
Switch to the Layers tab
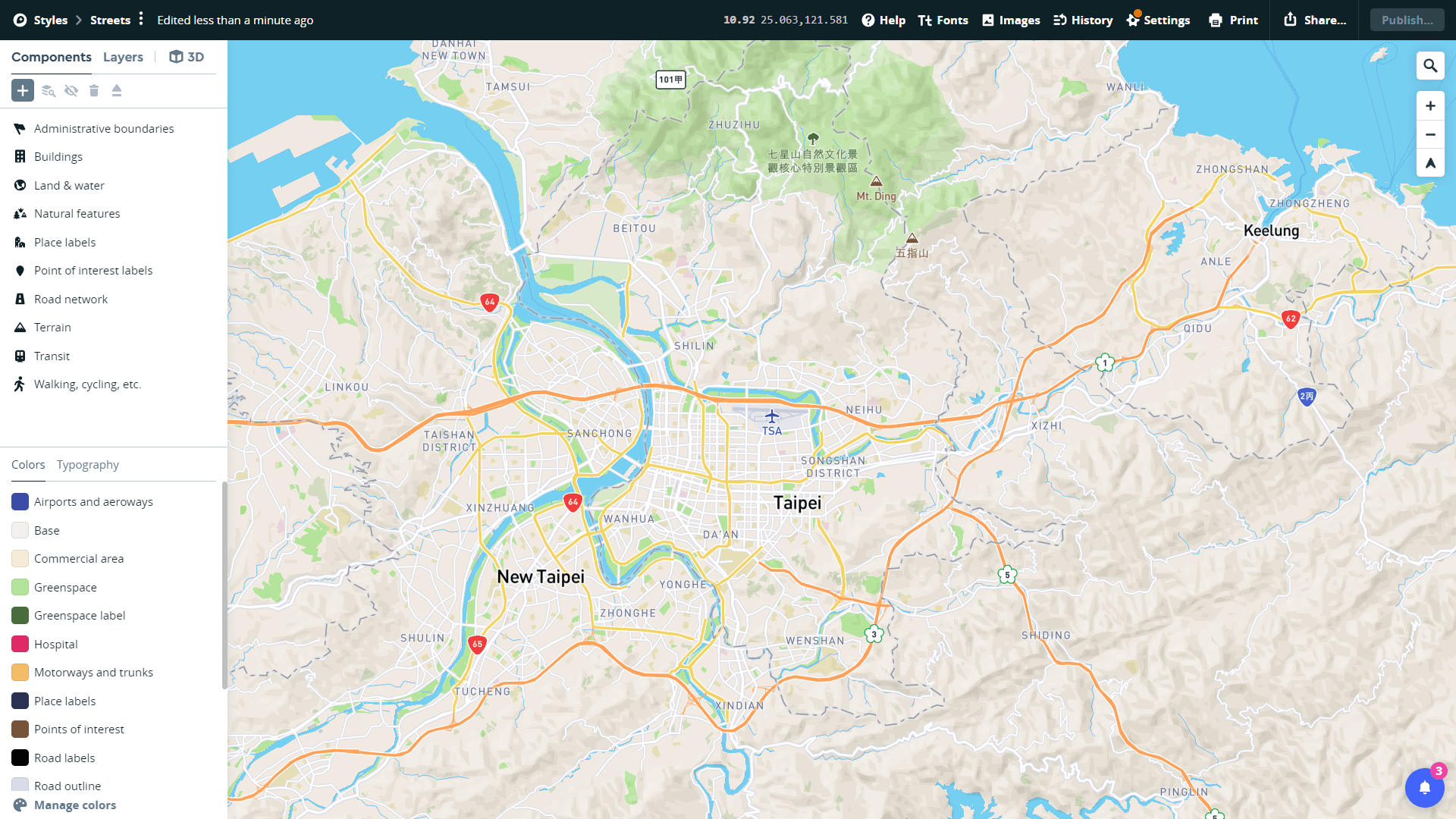123,57
